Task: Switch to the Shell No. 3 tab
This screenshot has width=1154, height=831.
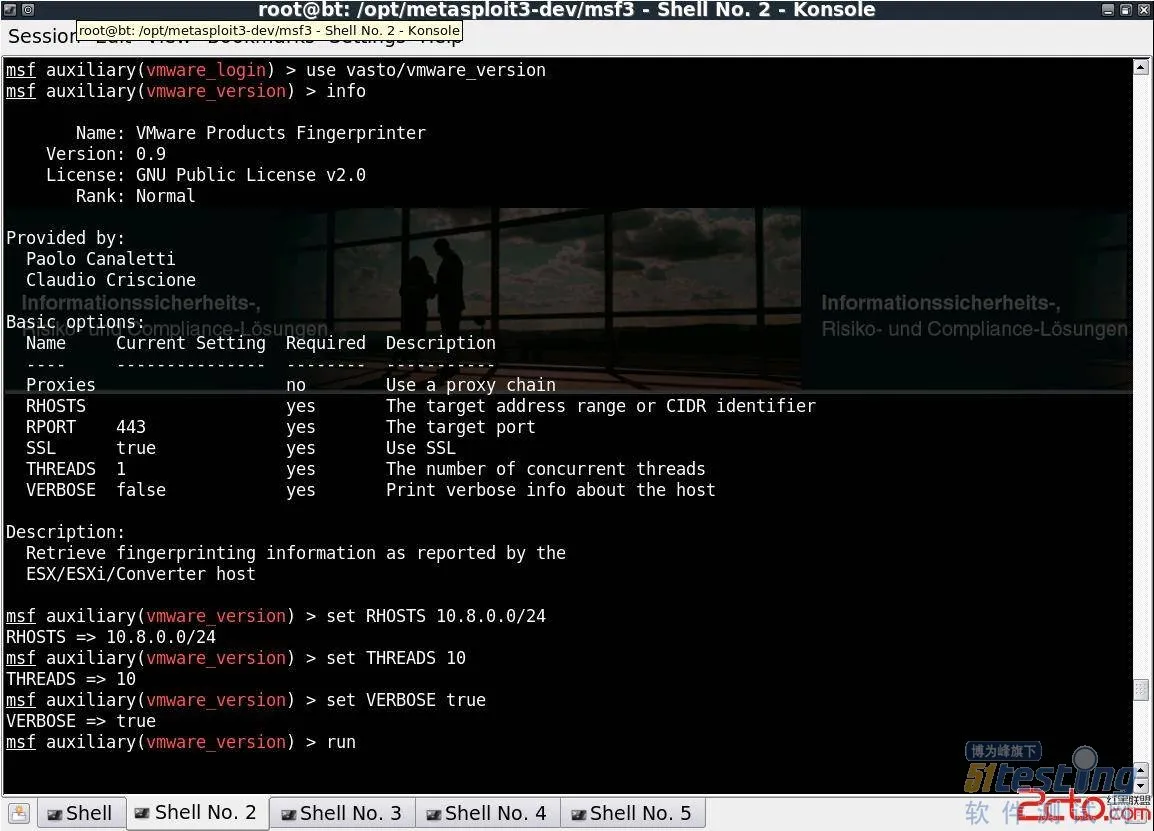Action: tap(342, 813)
